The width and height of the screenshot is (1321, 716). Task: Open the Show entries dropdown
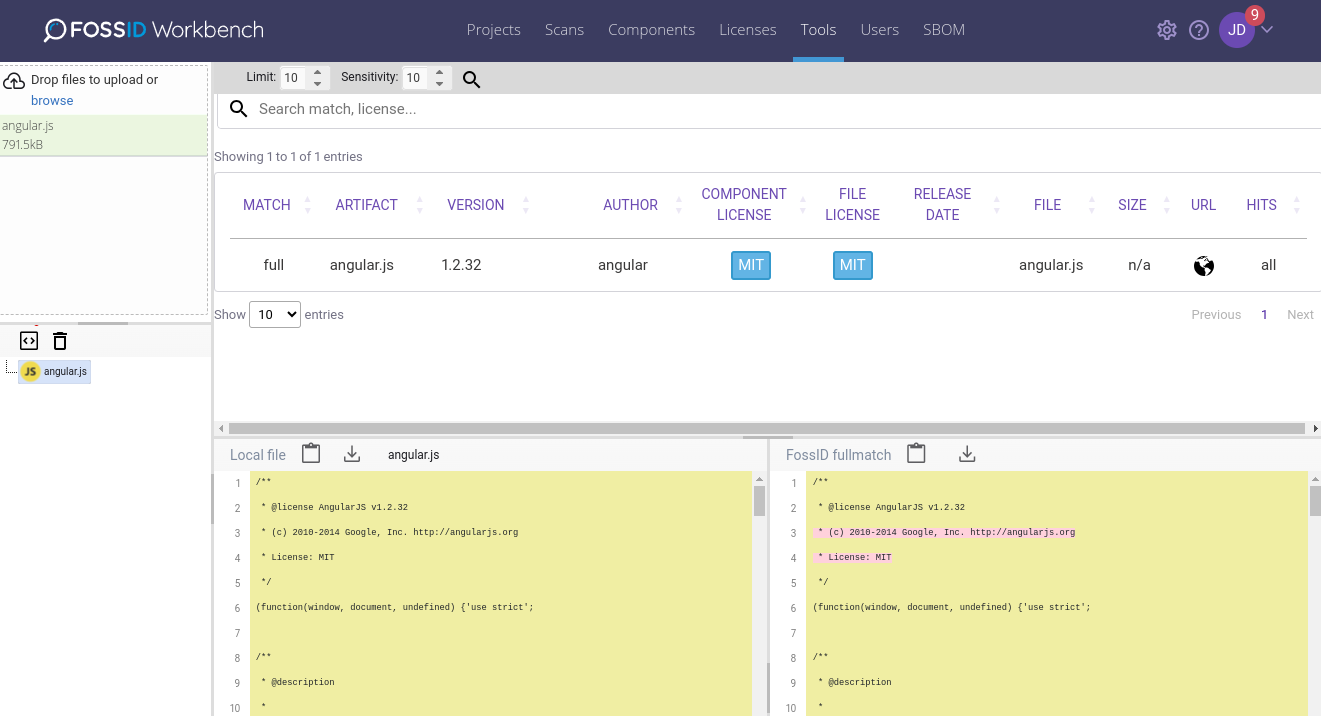(x=275, y=314)
